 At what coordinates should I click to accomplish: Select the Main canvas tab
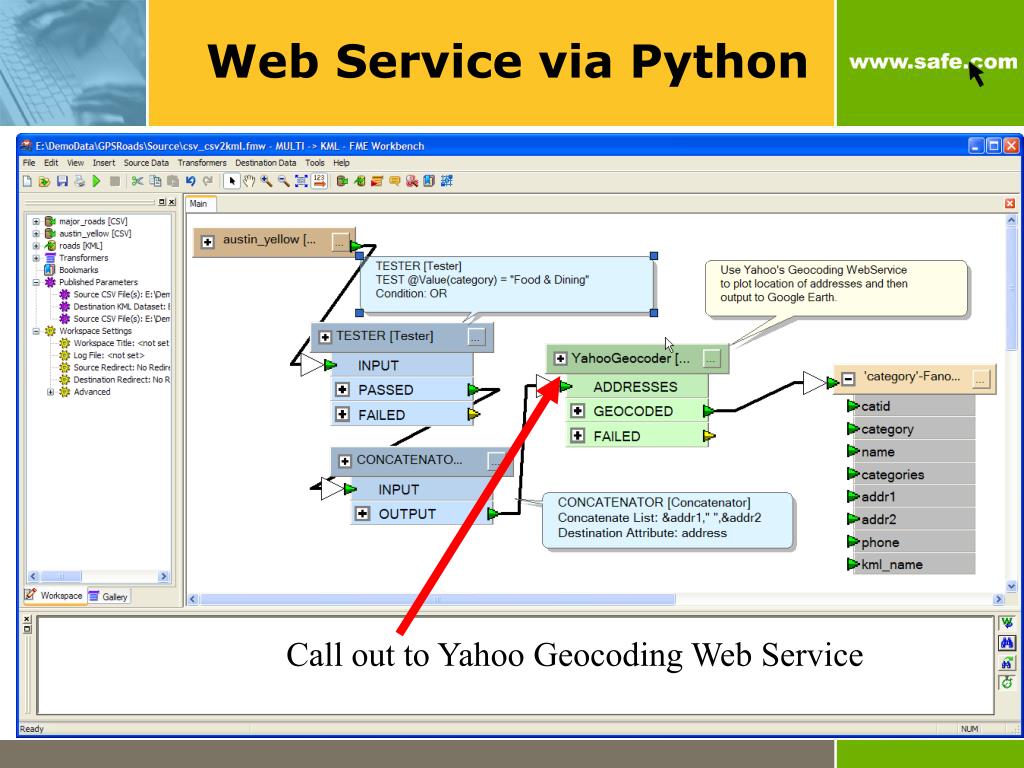coord(199,204)
